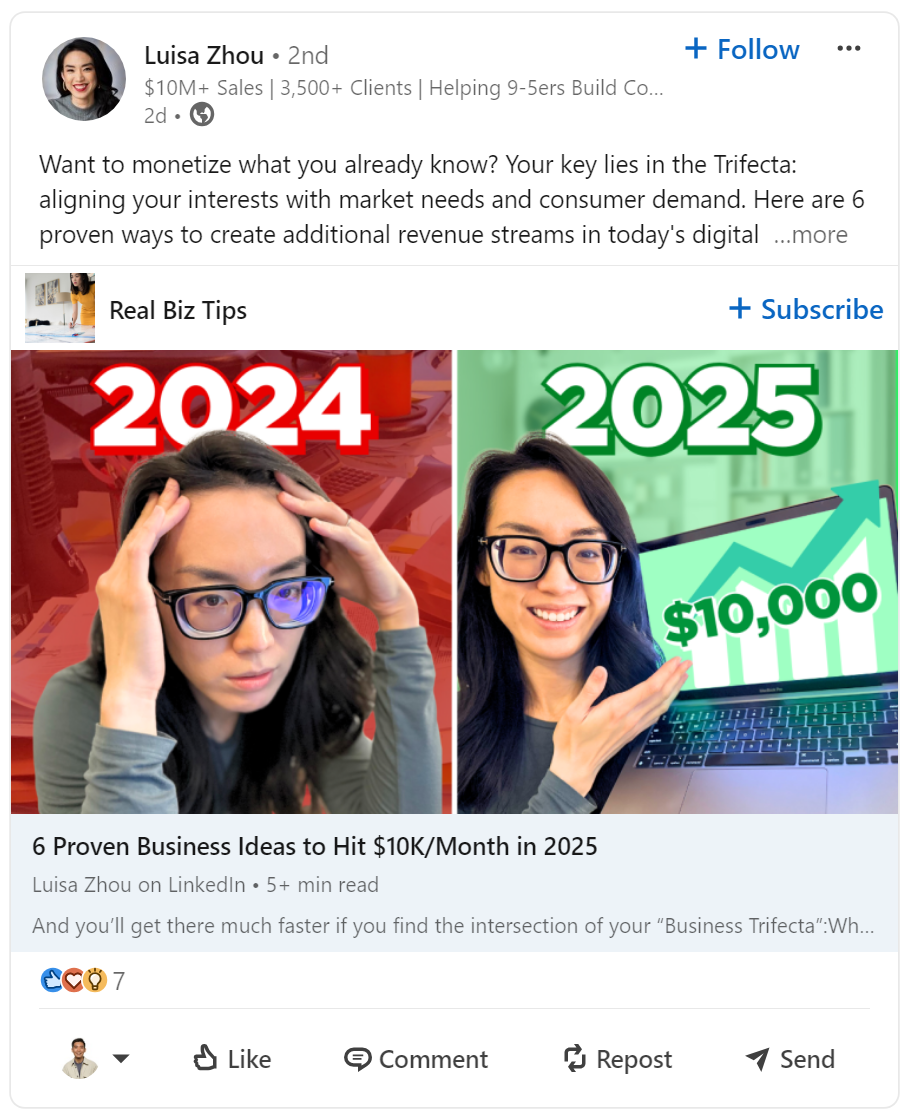Click the Repost arrows icon
The width and height of the screenshot is (910, 1119).
[575, 1058]
